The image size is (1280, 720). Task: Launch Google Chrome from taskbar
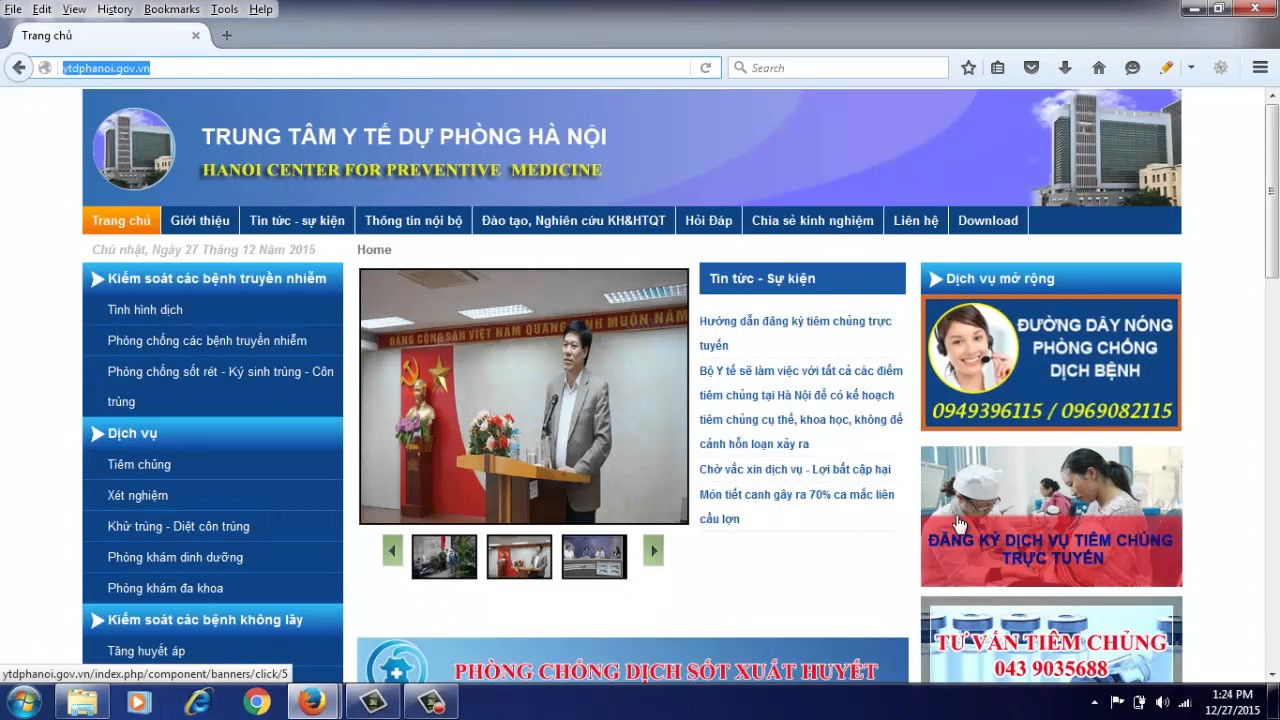(257, 703)
